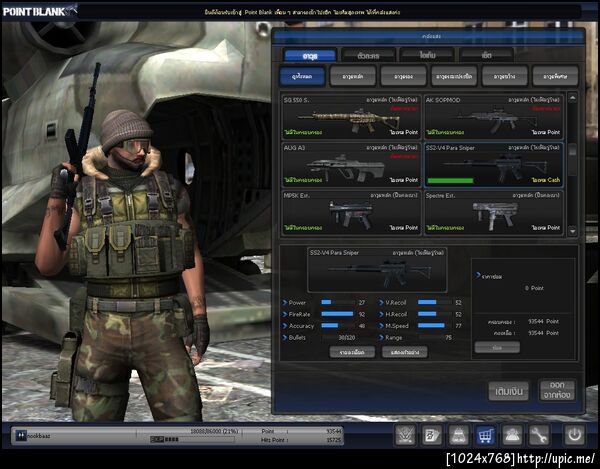Click the FireRate stat bar

tap(338, 314)
